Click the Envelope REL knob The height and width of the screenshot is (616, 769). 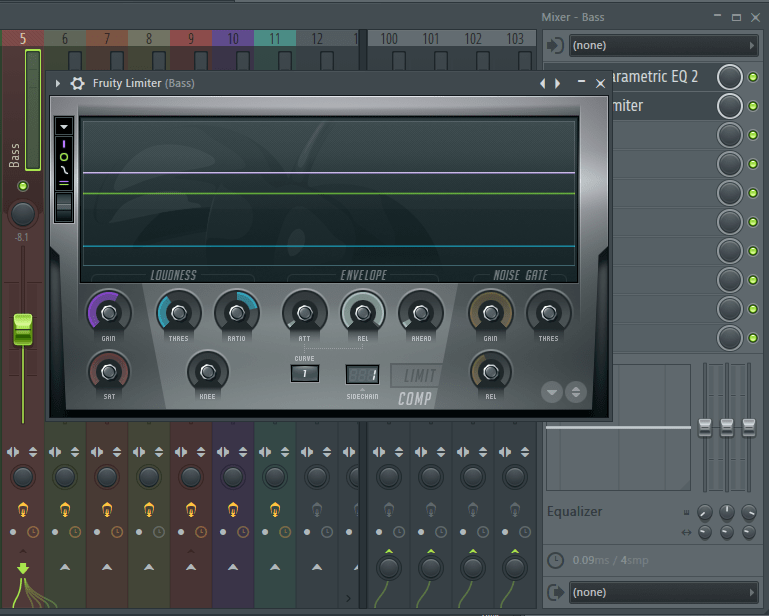[x=363, y=312]
